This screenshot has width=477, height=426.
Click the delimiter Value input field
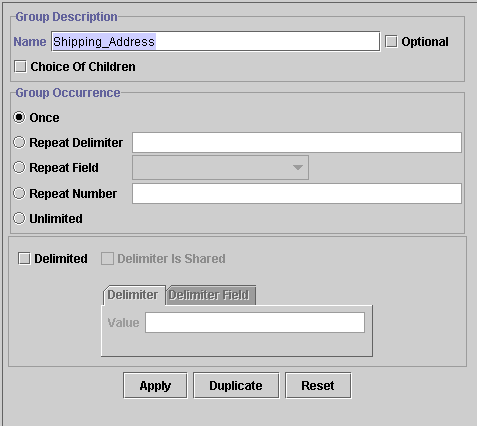tap(255, 322)
